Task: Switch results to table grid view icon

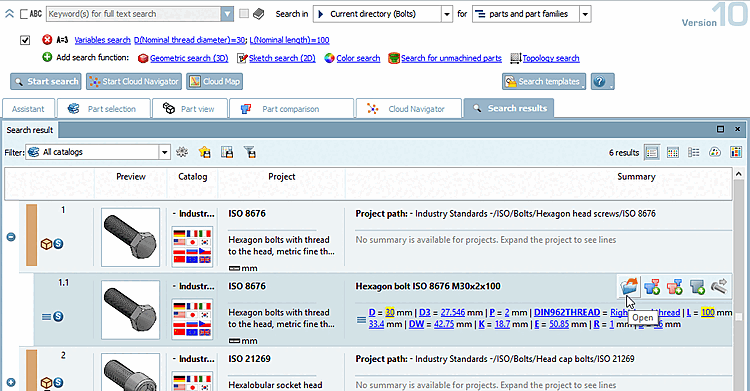Action: coord(673,153)
